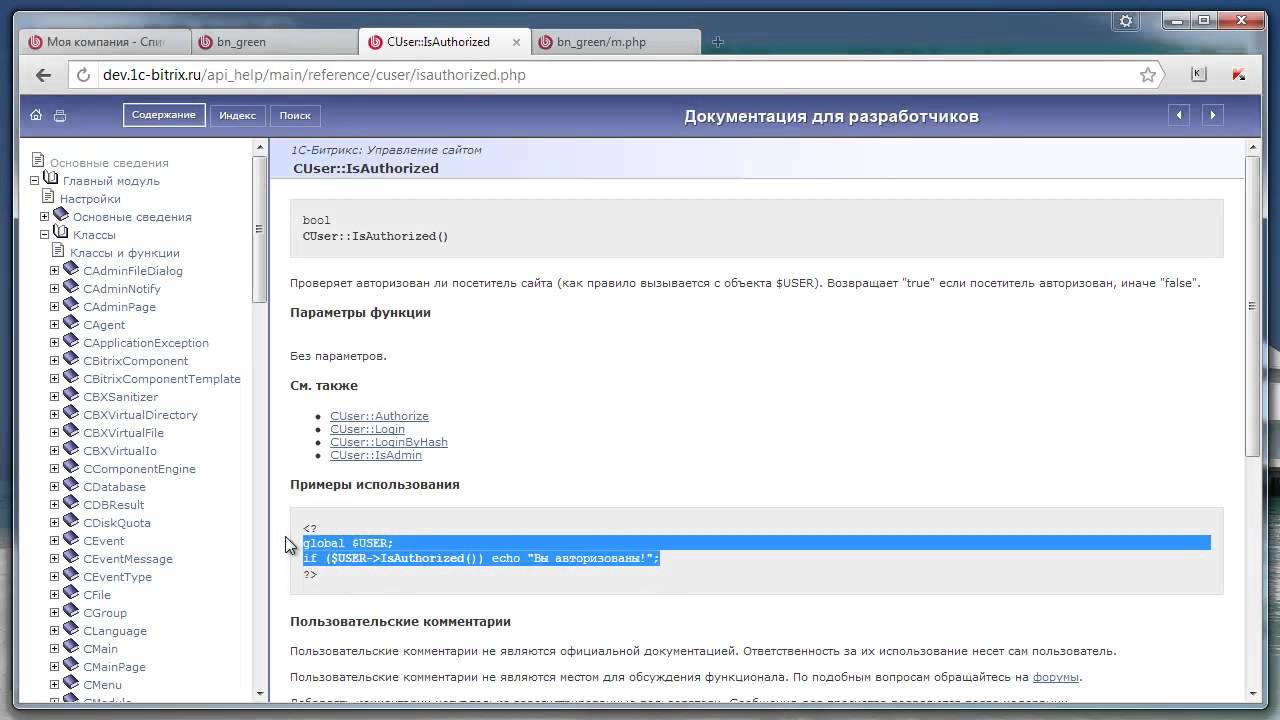Open CBXVirtualIo in the class tree
Viewport: 1280px width, 720px height.
coord(120,451)
